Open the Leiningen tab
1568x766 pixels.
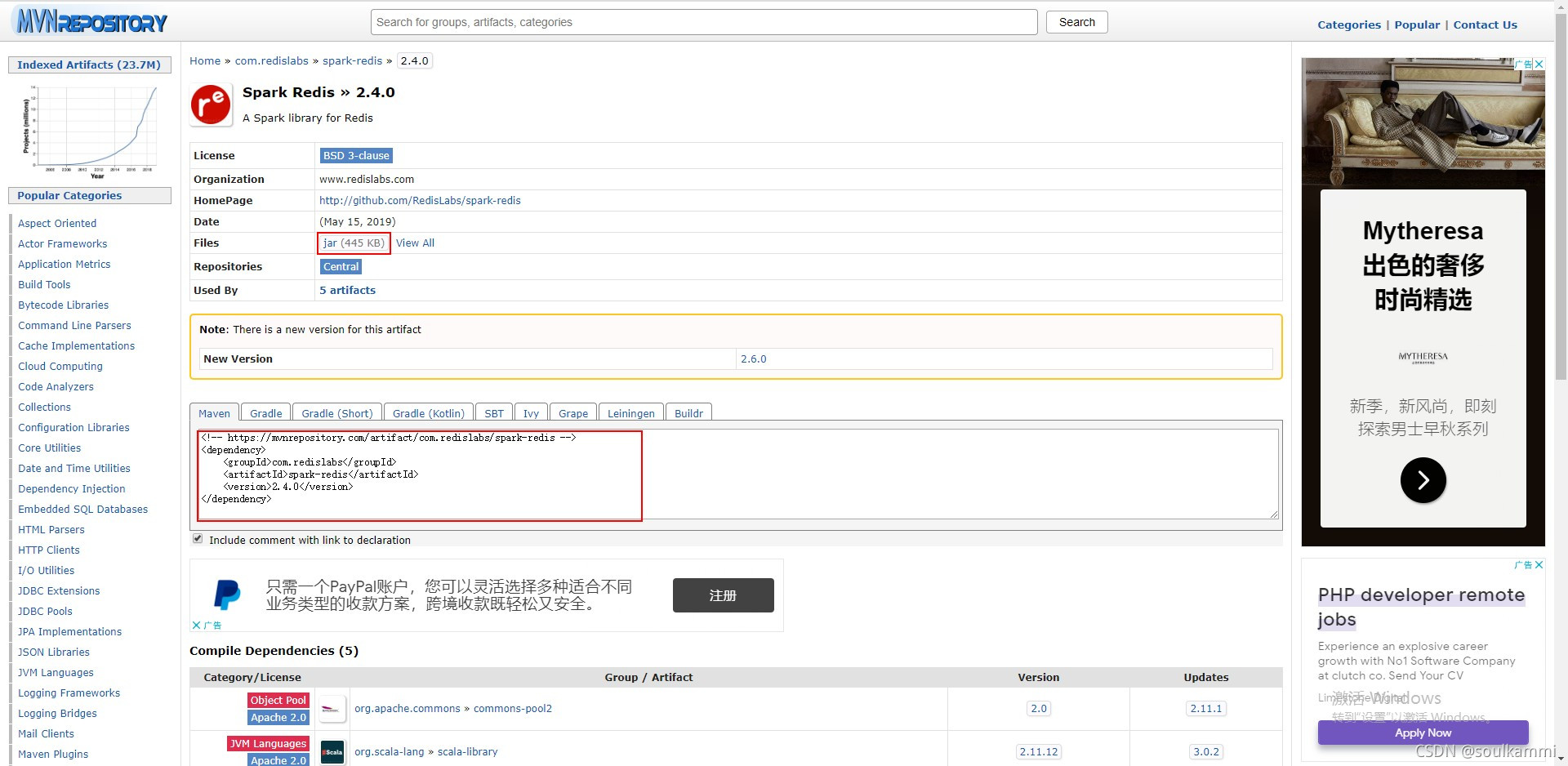coord(630,413)
